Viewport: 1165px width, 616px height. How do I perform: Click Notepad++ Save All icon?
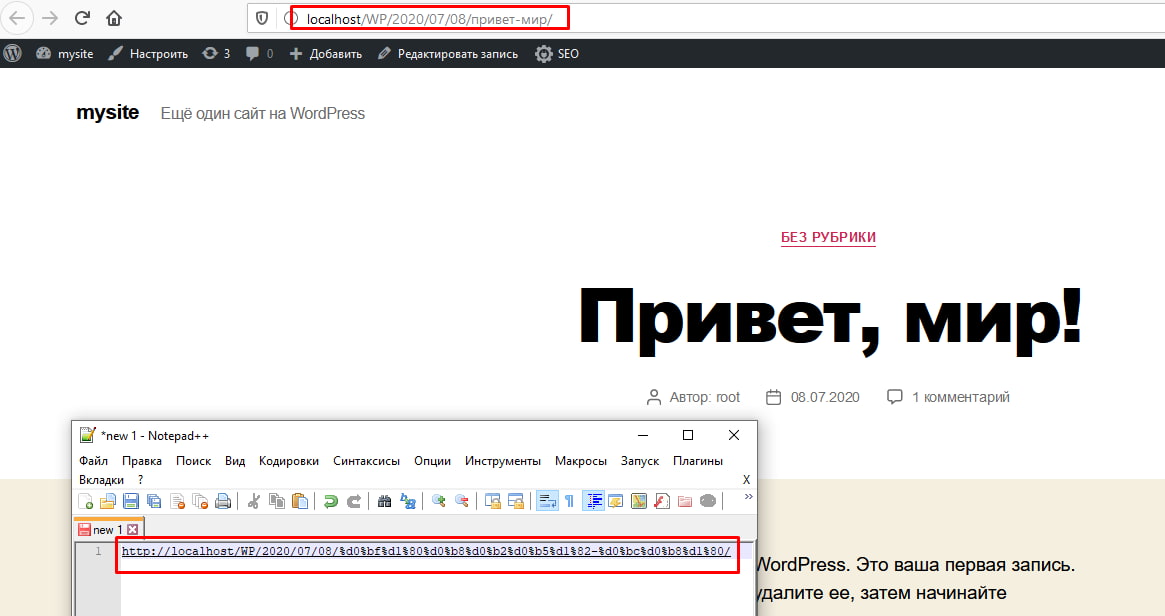coord(154,502)
